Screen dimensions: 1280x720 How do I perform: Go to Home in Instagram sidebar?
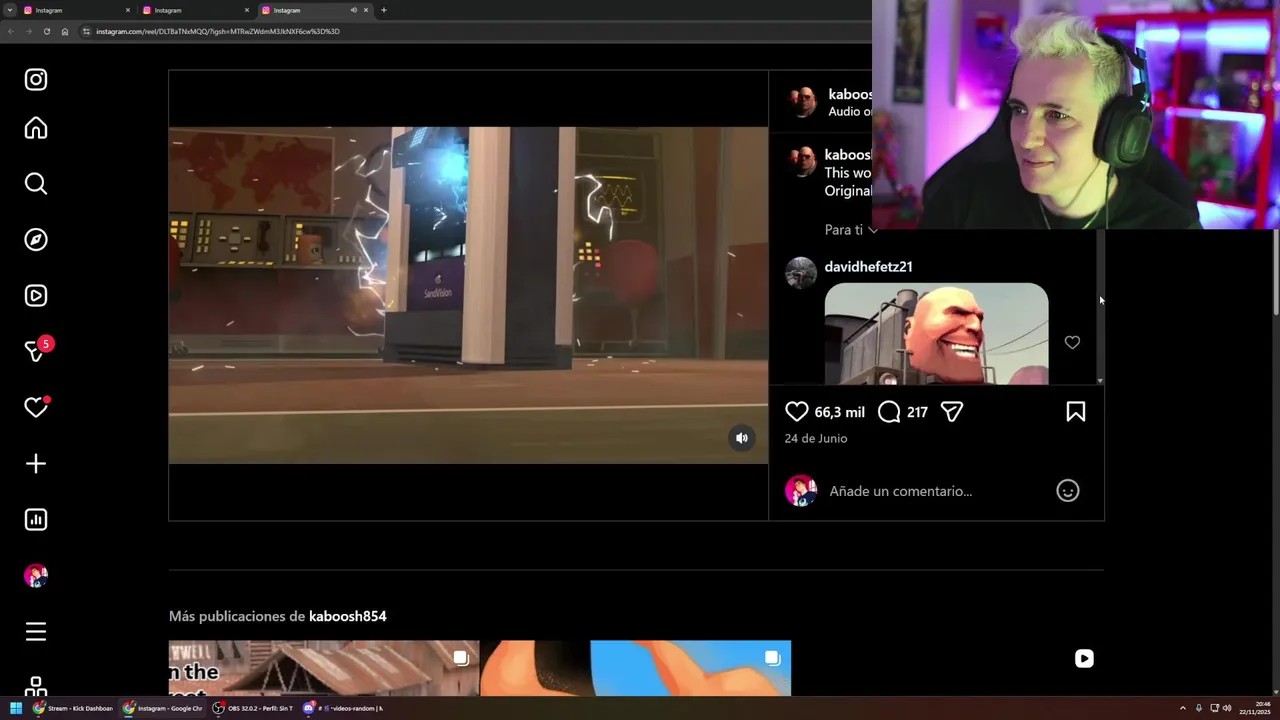36,128
